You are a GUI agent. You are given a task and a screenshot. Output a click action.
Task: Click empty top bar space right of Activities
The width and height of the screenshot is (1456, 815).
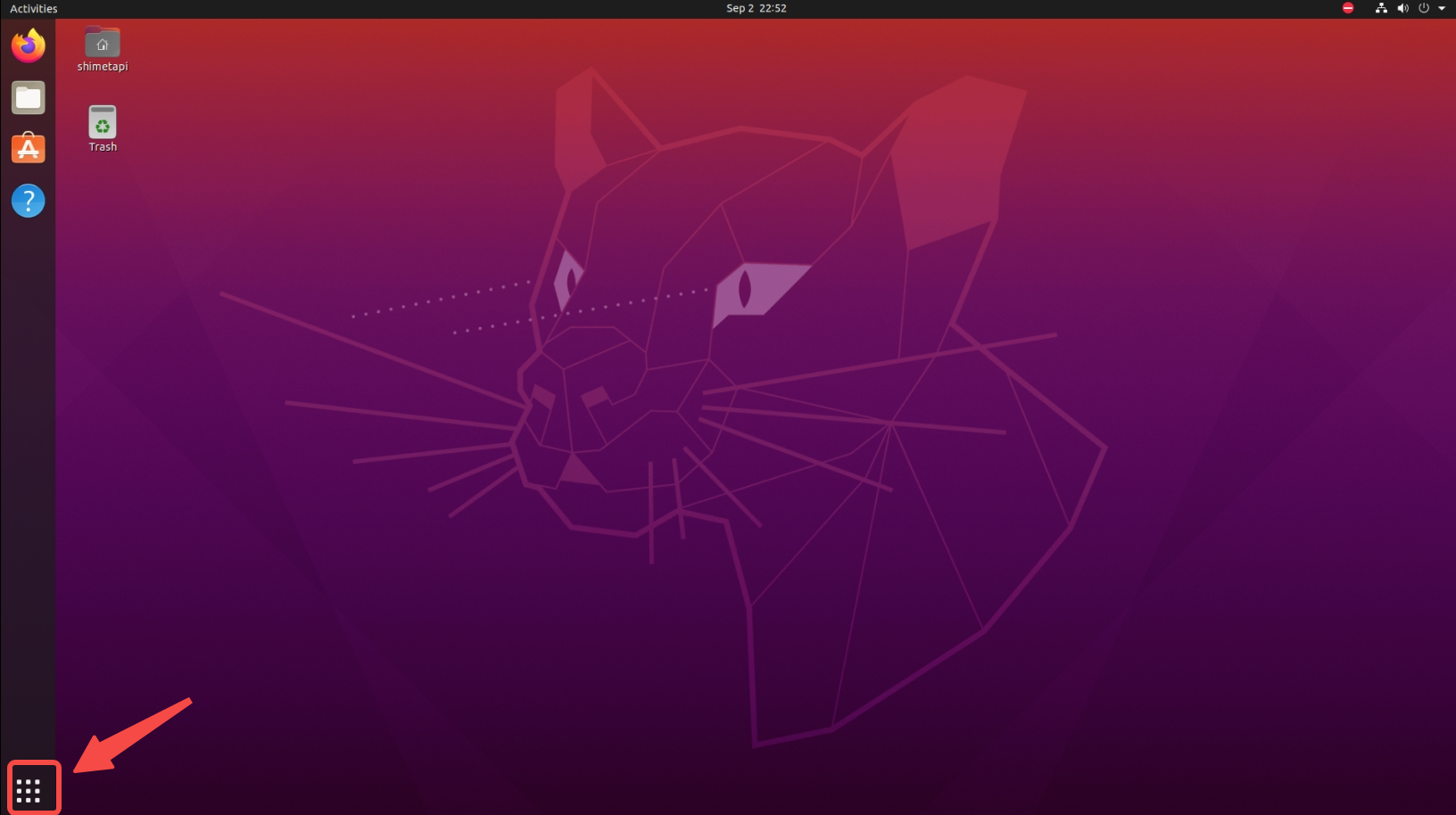click(x=357, y=8)
